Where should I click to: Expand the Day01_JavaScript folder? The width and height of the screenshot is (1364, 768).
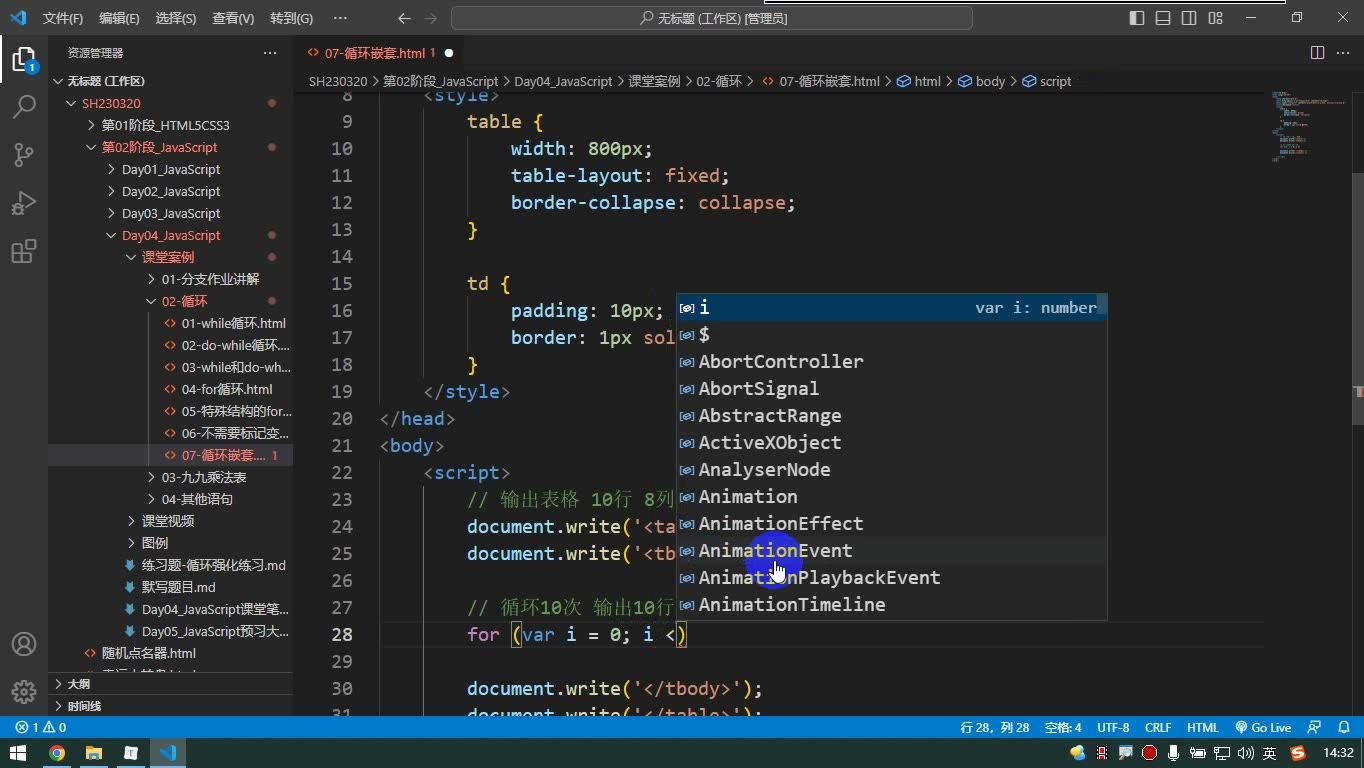pos(171,169)
